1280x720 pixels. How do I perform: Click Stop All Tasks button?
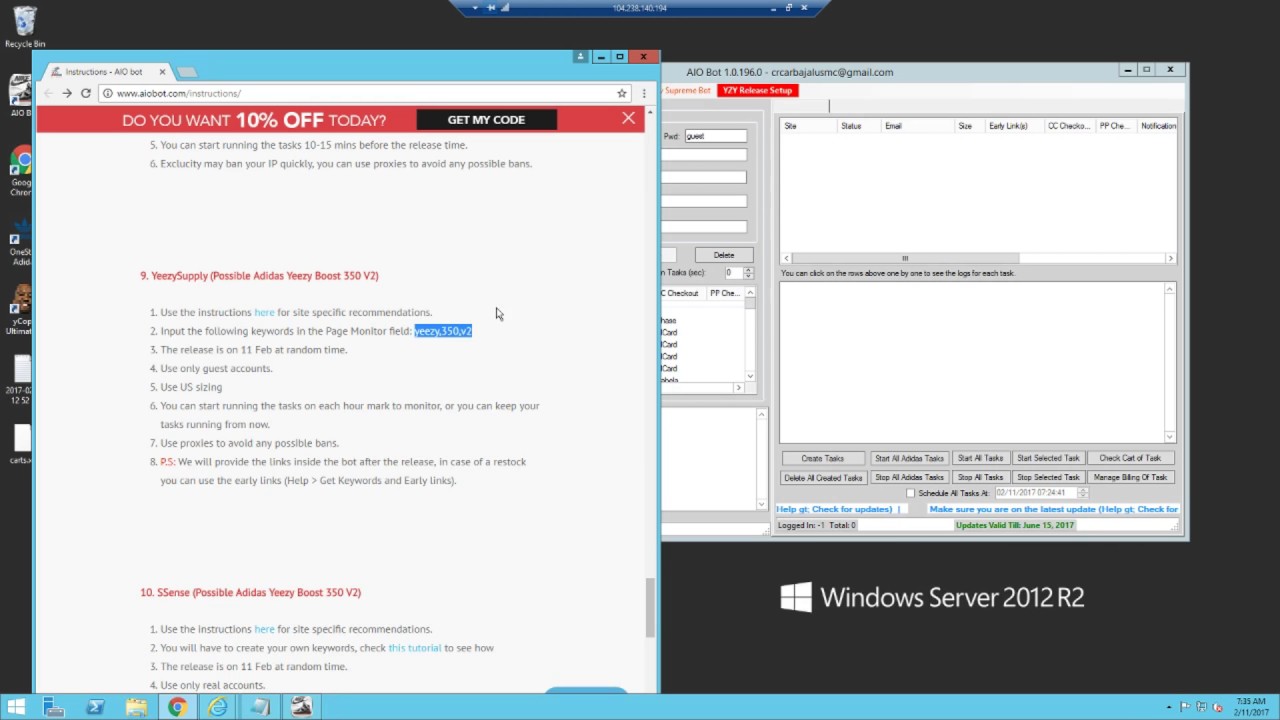click(x=980, y=477)
